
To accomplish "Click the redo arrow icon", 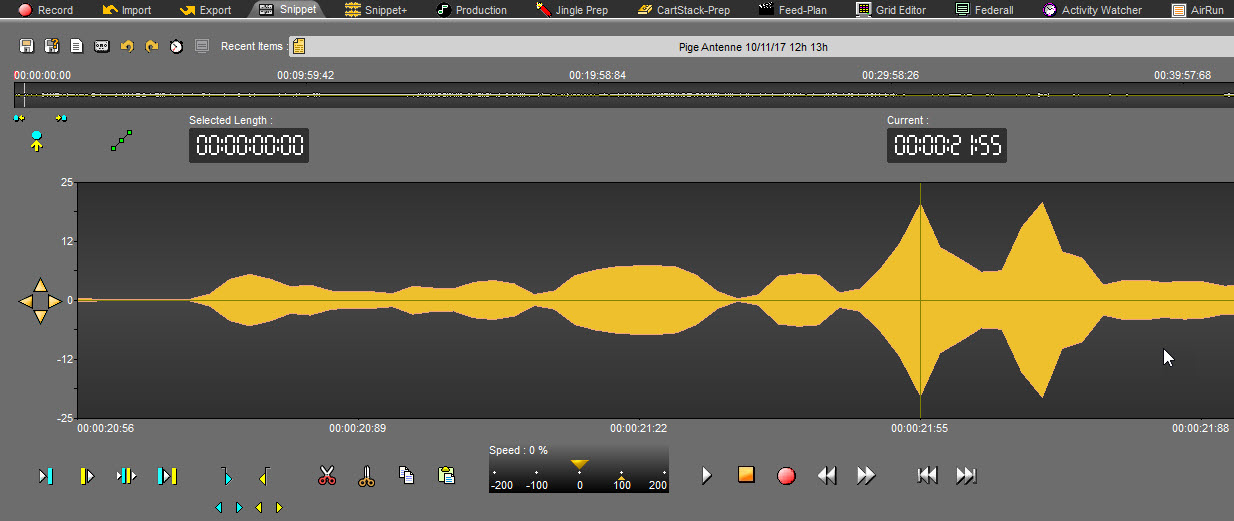I will click(x=152, y=47).
